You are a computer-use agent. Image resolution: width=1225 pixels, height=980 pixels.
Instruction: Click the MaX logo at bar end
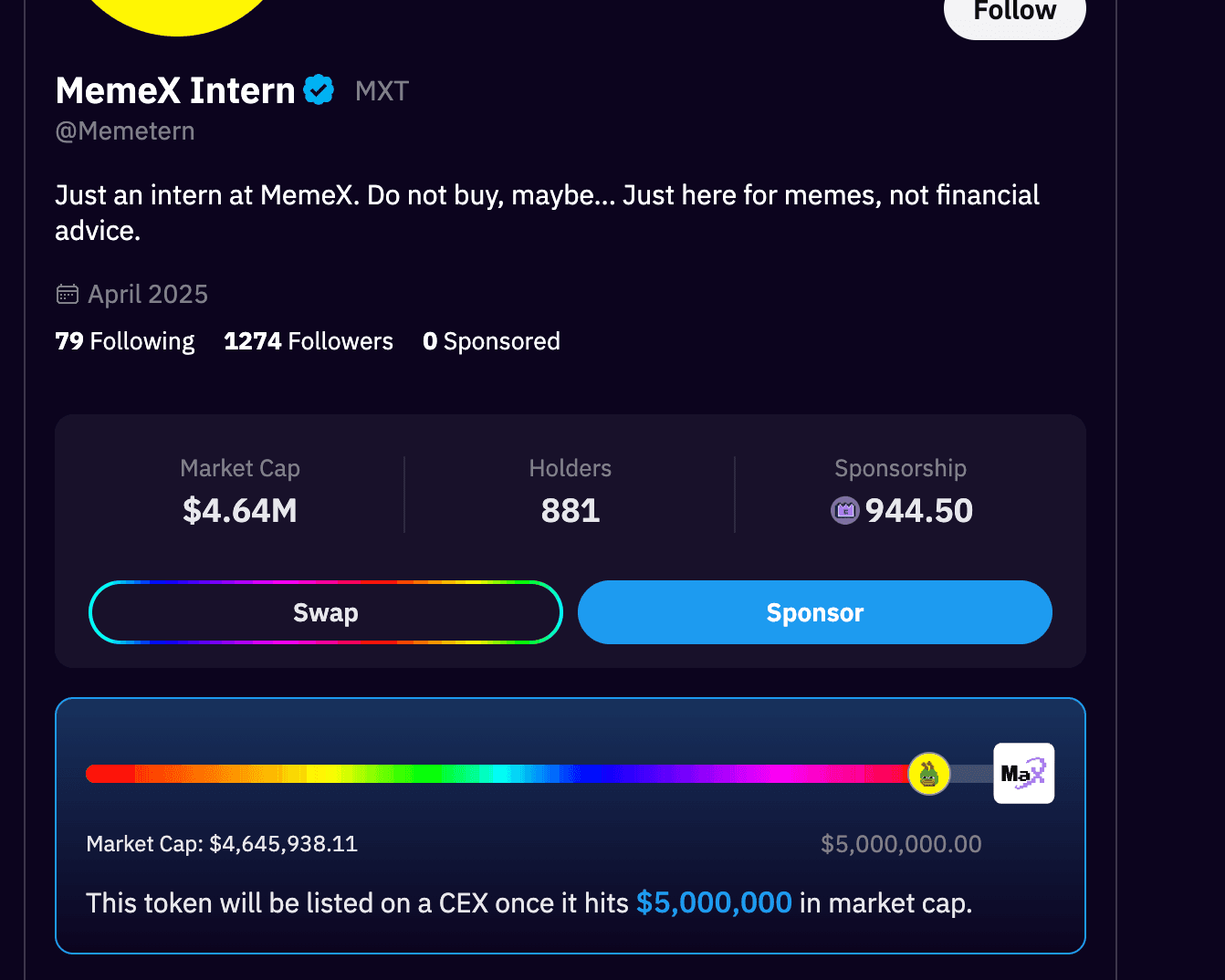tap(1023, 774)
